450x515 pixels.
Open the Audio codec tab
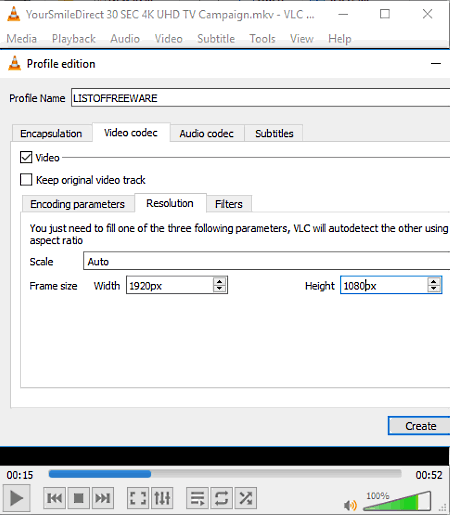click(207, 133)
